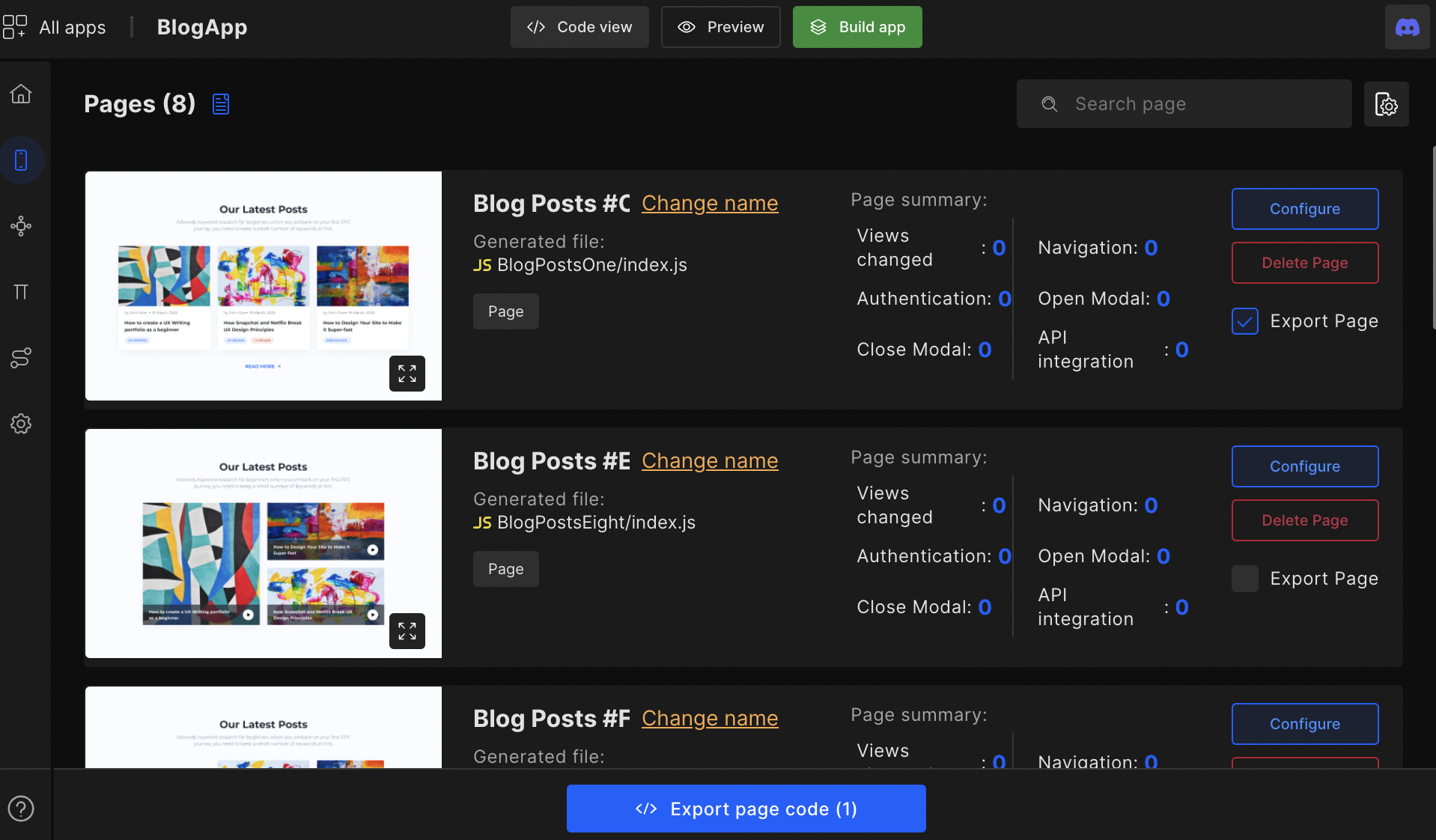Open the Discord icon in top bar
Image resolution: width=1436 pixels, height=840 pixels.
1407,28
